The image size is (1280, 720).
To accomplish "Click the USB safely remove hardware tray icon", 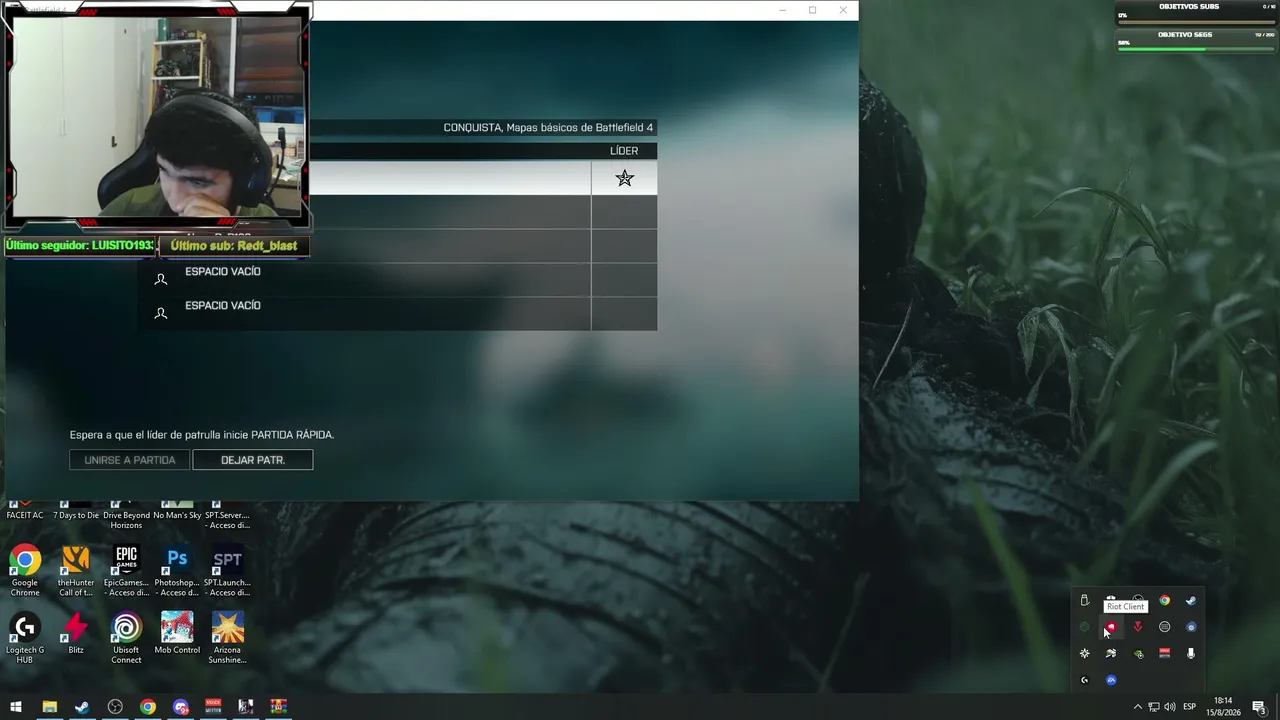I will (1085, 601).
